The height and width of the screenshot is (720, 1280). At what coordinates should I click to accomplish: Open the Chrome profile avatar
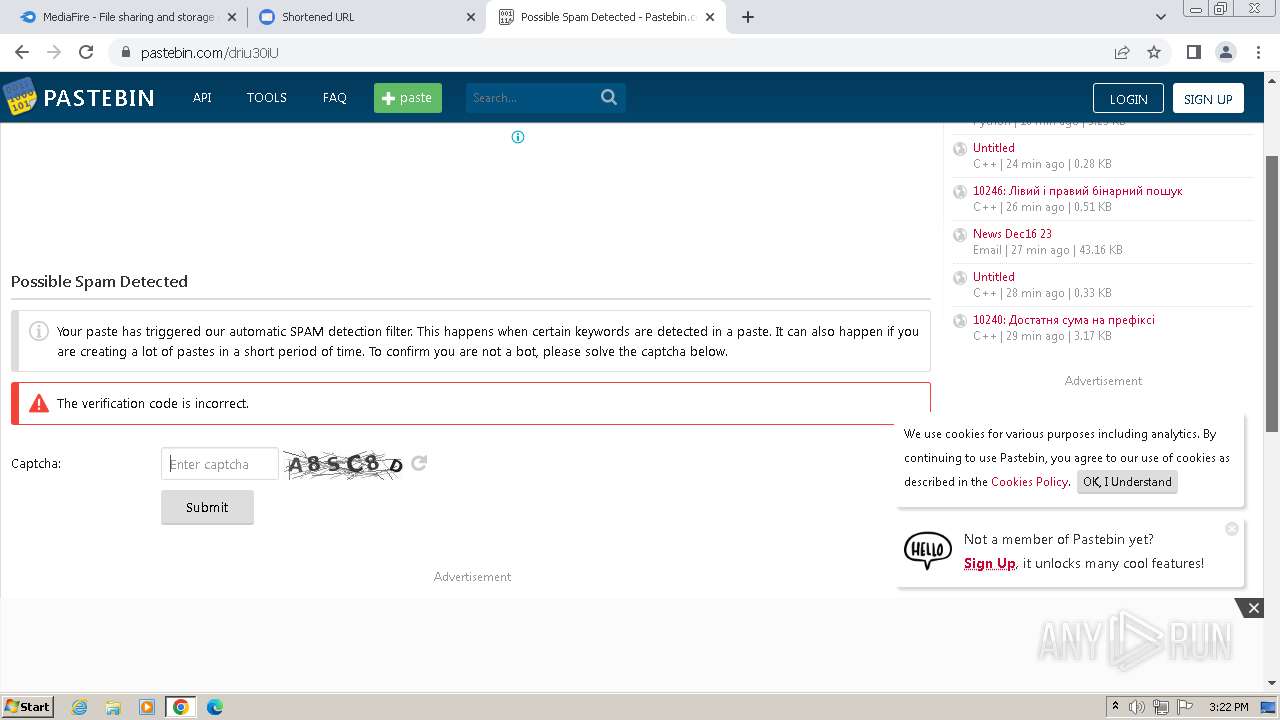1225,52
